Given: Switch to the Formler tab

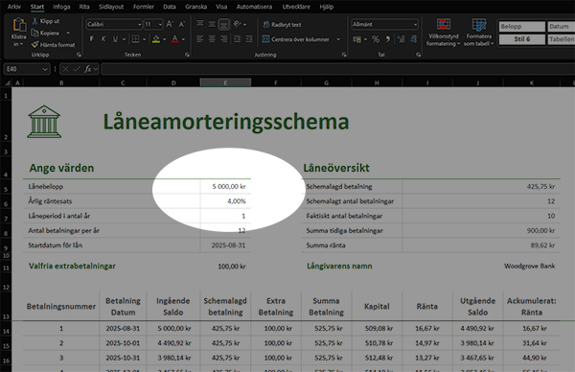Looking at the screenshot, I should (x=143, y=7).
